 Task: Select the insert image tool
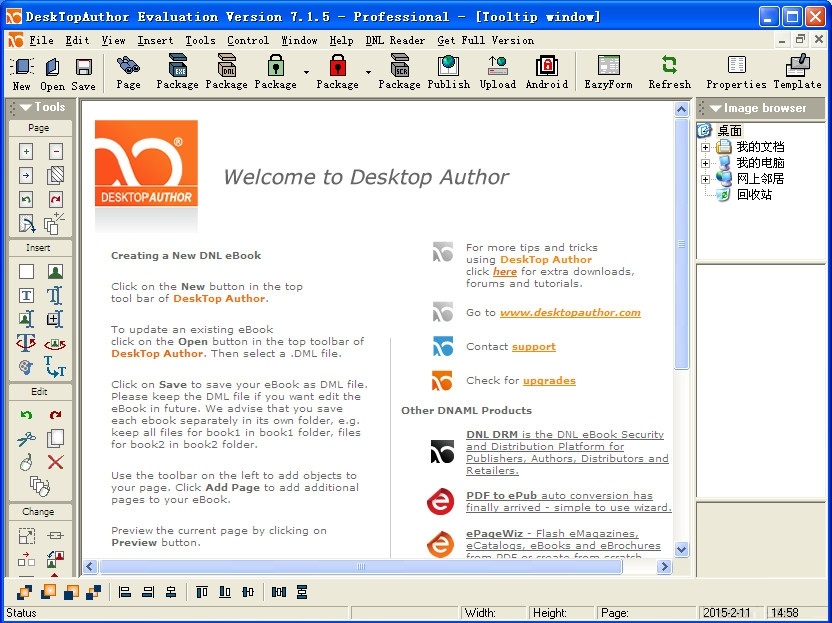coord(55,271)
